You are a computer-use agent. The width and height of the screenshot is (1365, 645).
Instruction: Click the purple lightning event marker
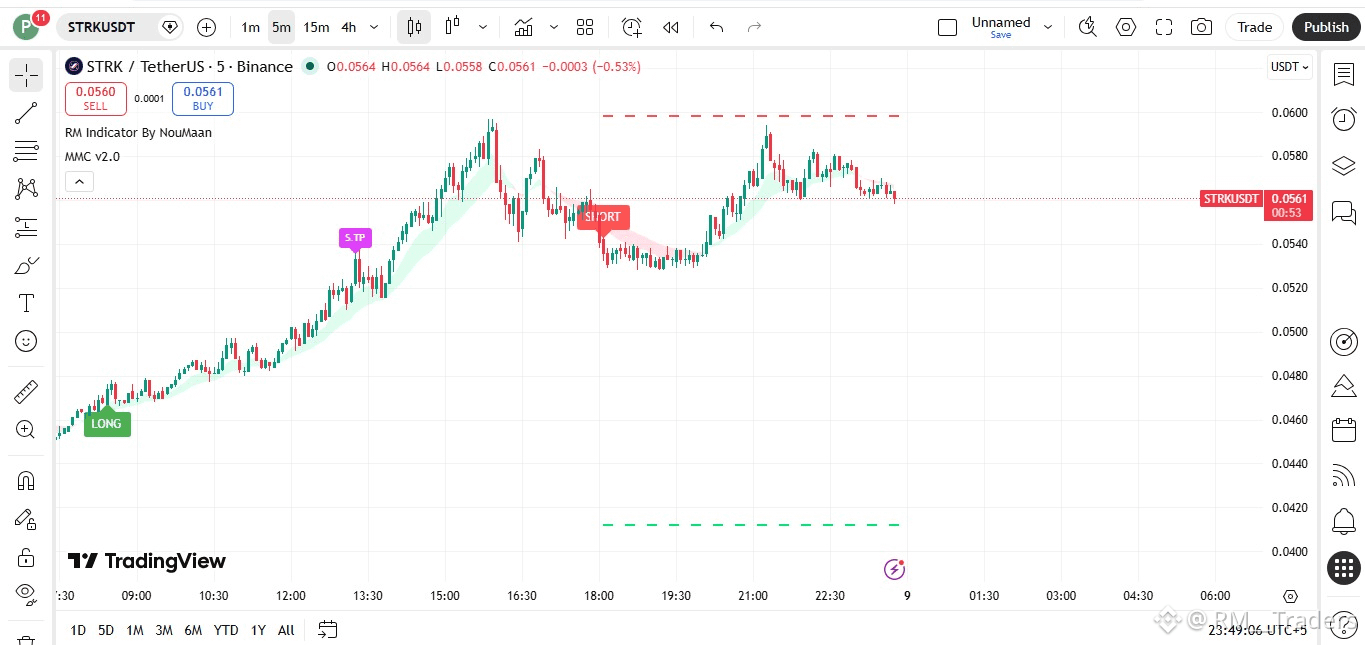pyautogui.click(x=895, y=569)
